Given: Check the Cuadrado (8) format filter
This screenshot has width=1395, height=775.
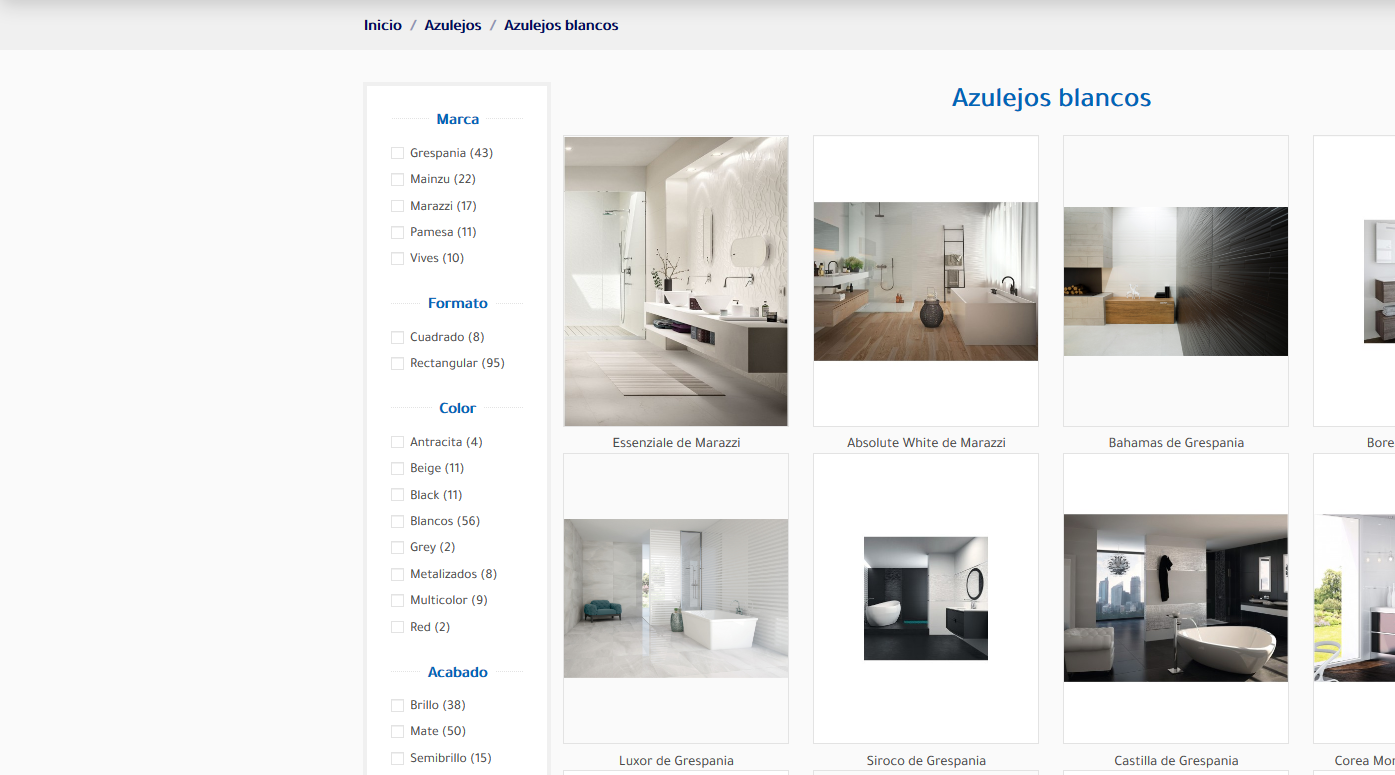Looking at the screenshot, I should click(x=397, y=338).
